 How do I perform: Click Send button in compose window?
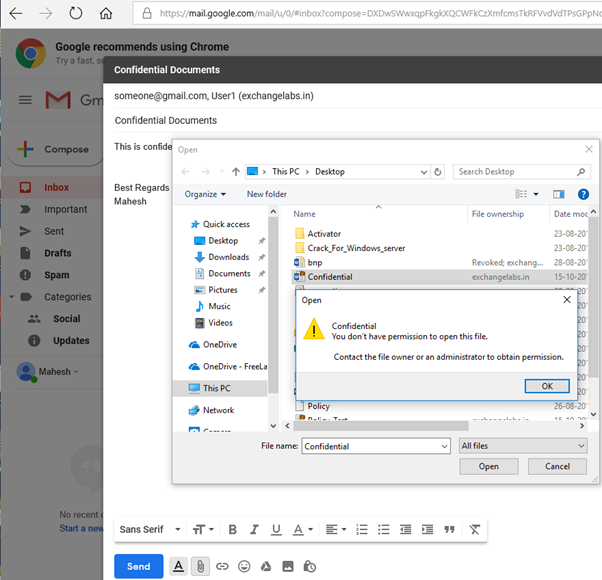(x=139, y=566)
